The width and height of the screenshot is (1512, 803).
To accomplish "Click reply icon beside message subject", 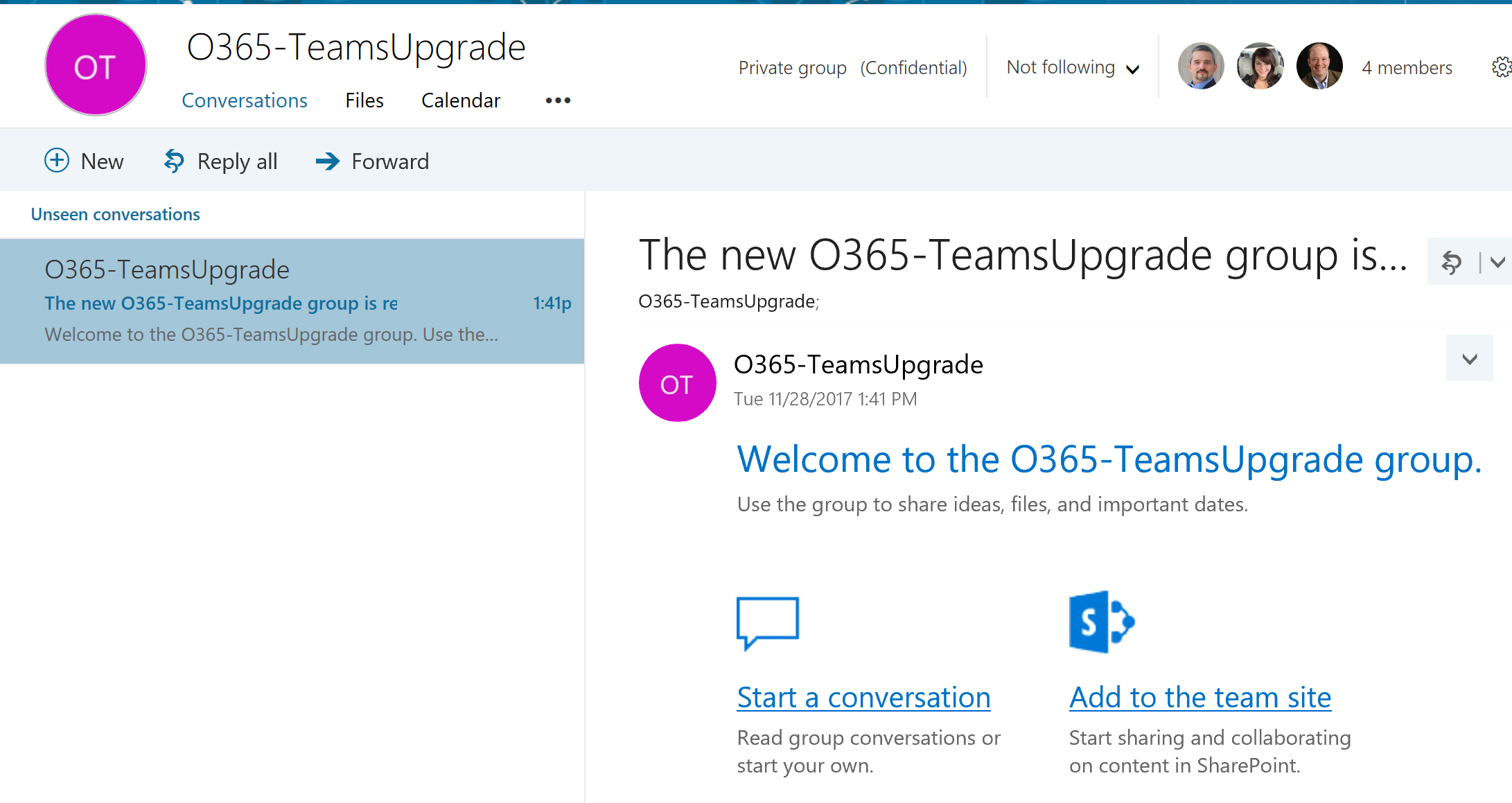I will tap(1451, 263).
